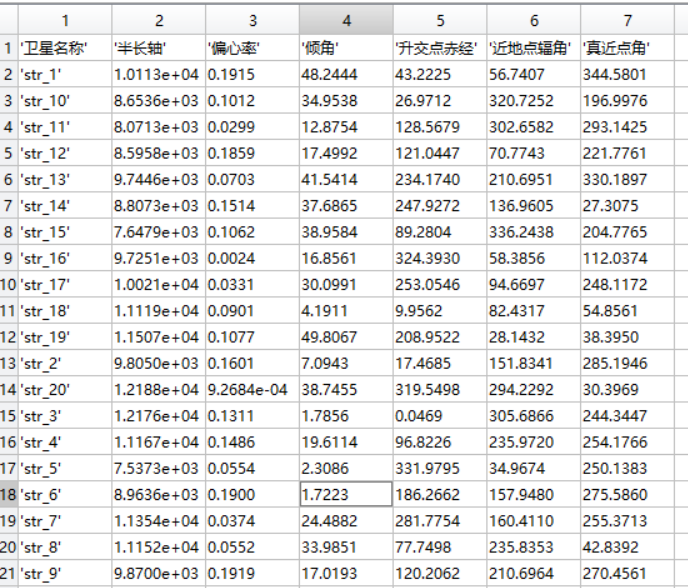
Task: Select the 'str_1' cell
Action: (x=65, y=74)
